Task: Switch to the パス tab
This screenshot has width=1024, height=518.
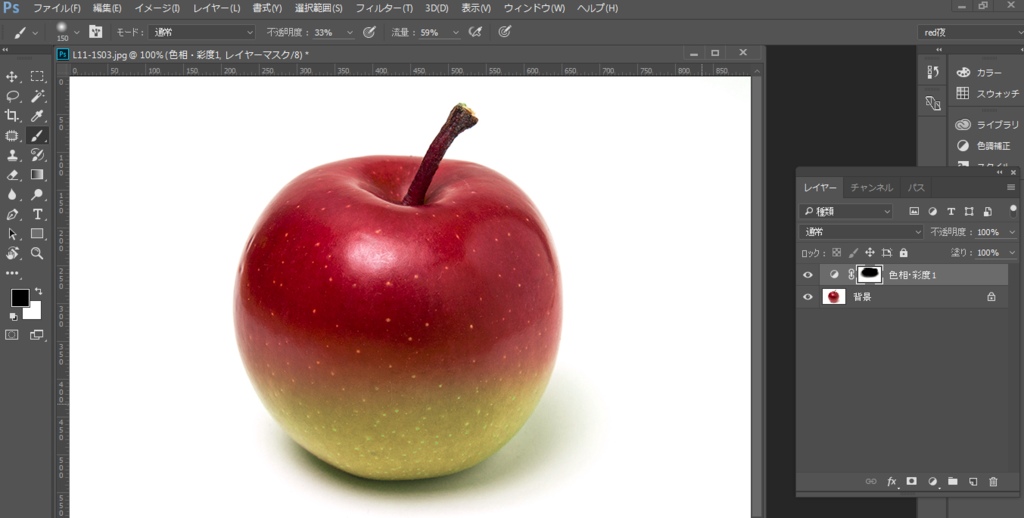Action: point(916,187)
